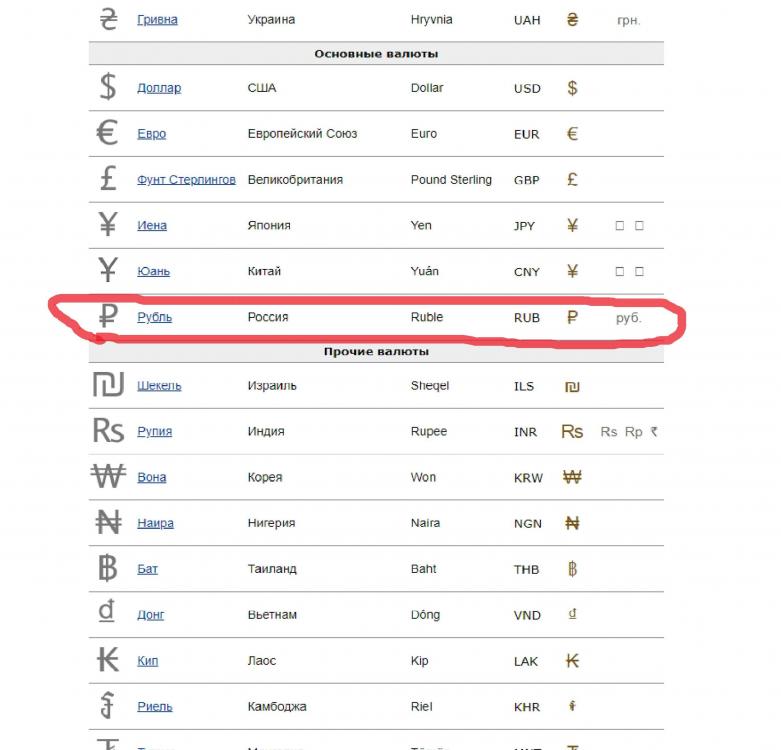The image size is (781, 750).
Task: Click the large Euro symbol icon
Action: pos(108,133)
